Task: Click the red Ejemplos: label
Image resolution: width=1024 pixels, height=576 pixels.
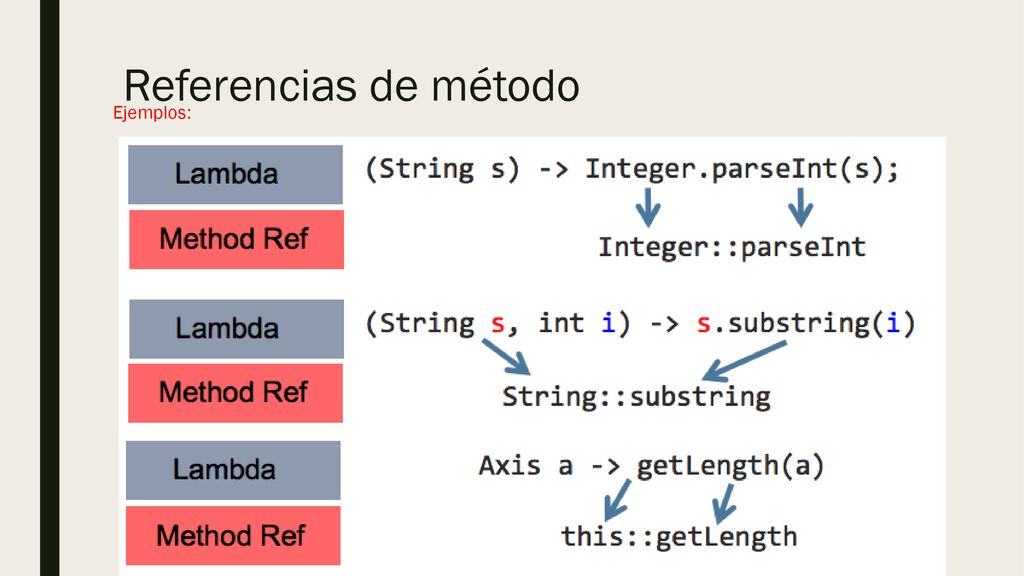Action: click(152, 113)
